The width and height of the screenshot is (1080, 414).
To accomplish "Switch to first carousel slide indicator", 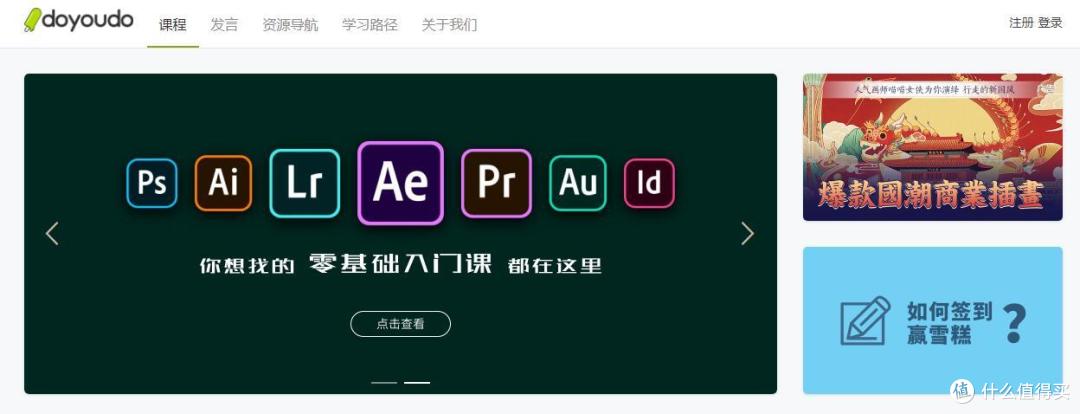I will 384,382.
